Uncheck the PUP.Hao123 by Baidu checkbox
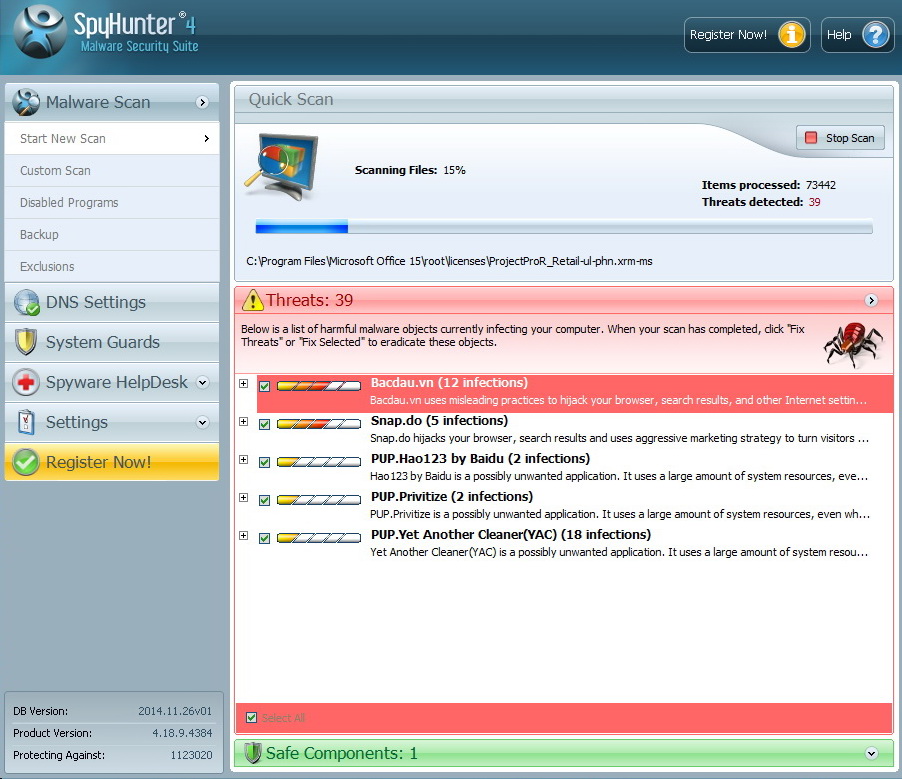This screenshot has height=779, width=902. click(265, 462)
